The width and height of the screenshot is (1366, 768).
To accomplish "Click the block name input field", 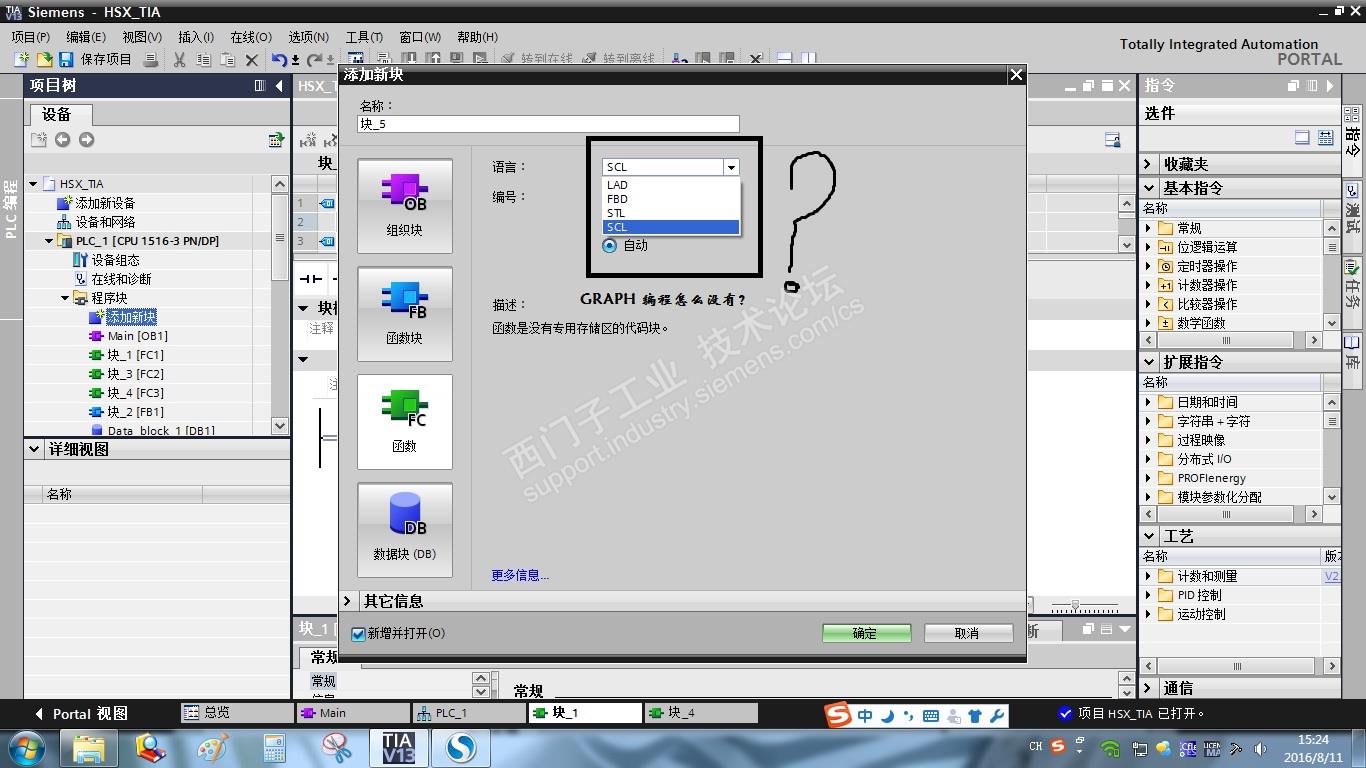I will tap(549, 124).
